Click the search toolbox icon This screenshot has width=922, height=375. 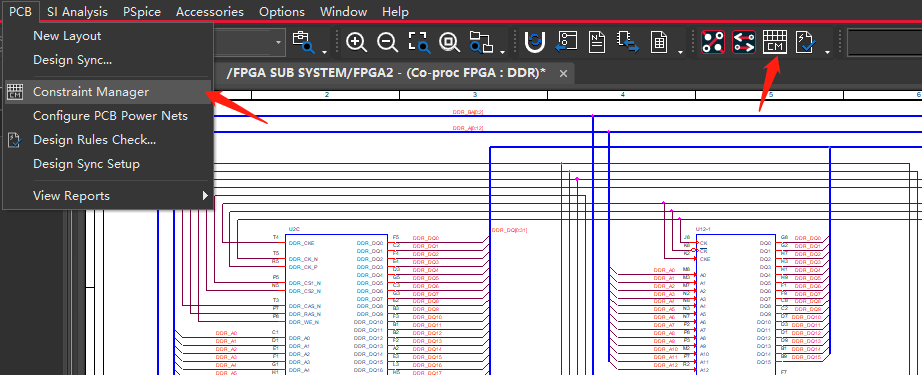(303, 42)
